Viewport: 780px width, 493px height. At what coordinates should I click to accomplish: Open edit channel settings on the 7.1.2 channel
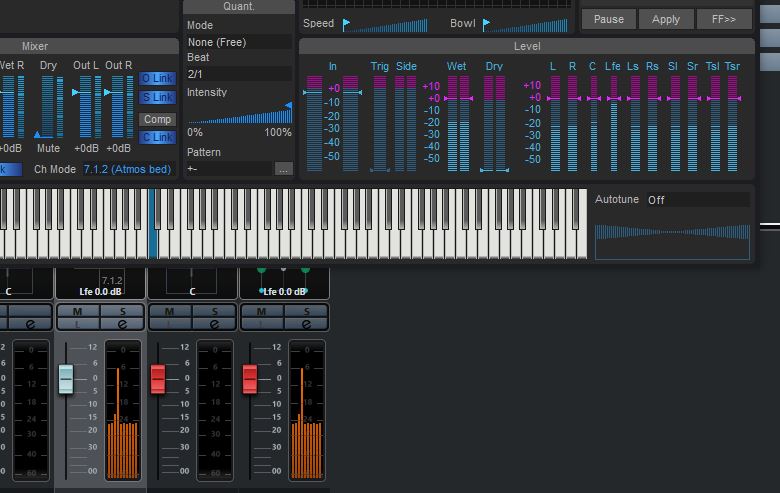click(122, 324)
